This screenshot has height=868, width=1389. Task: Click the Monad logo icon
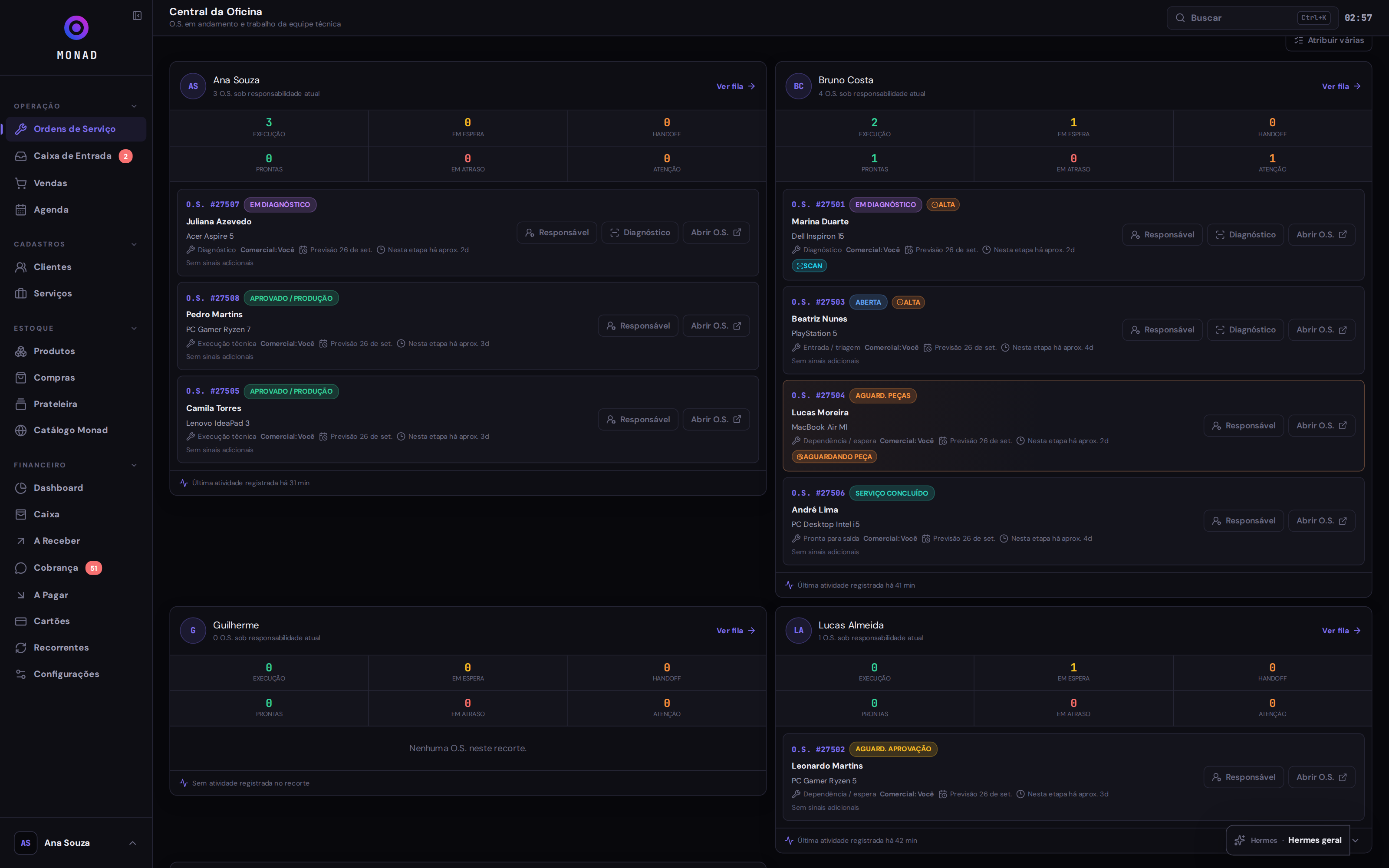pos(76,27)
